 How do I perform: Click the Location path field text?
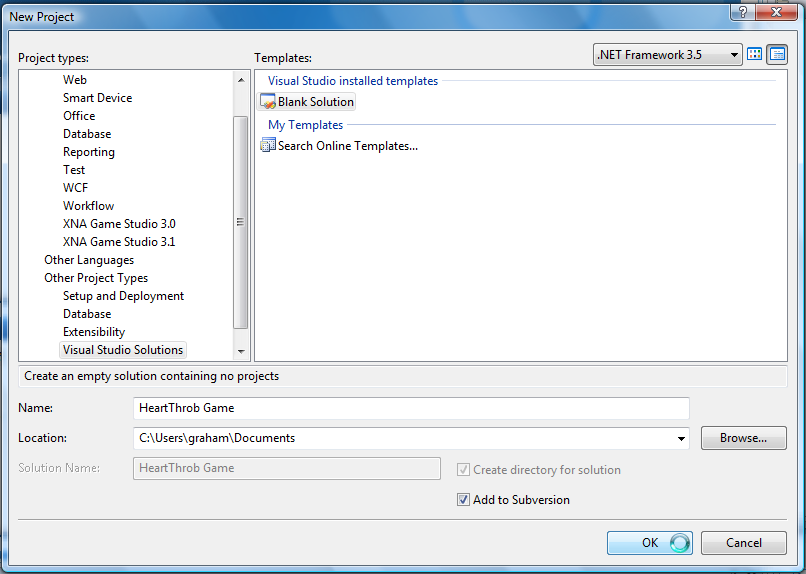click(217, 438)
